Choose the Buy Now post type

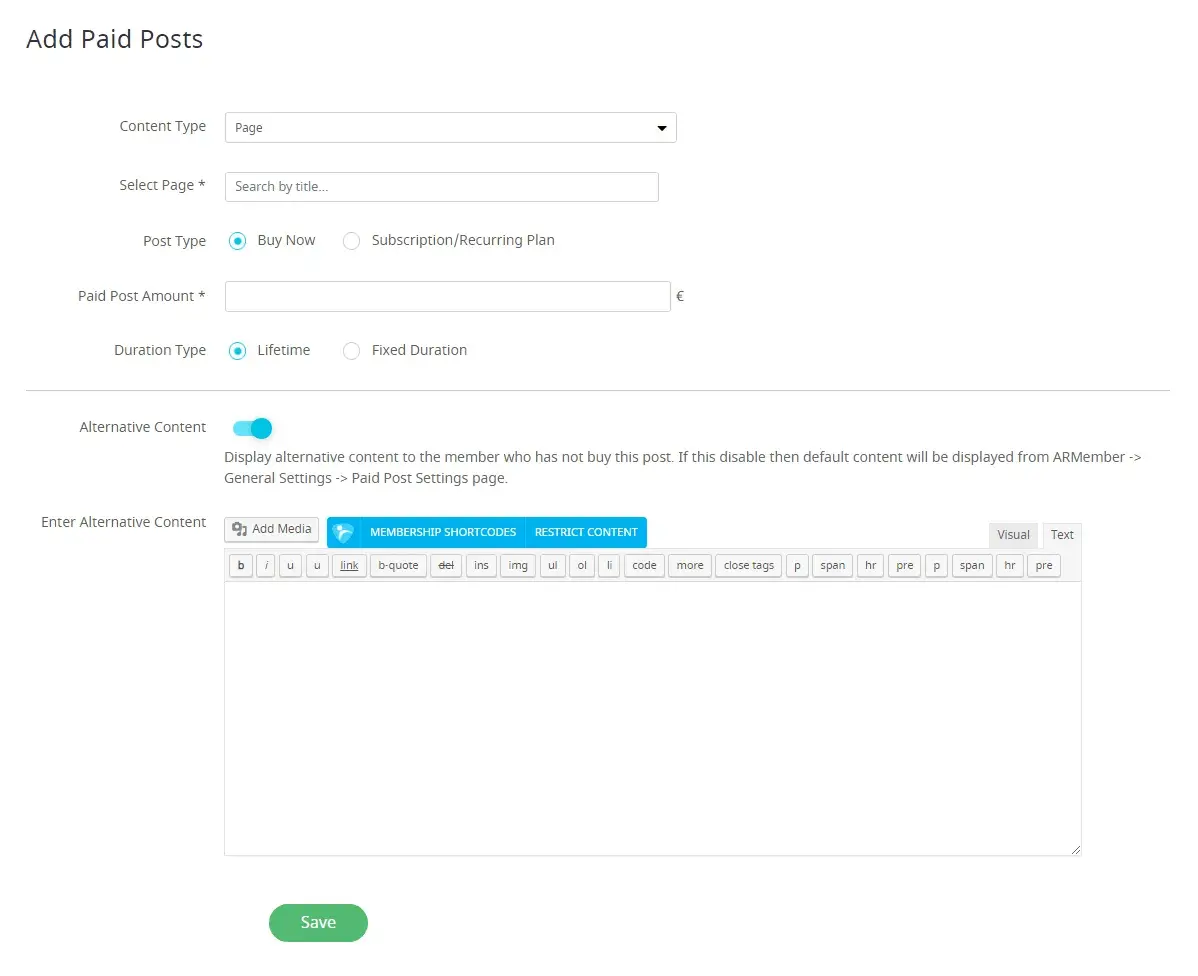pos(237,241)
